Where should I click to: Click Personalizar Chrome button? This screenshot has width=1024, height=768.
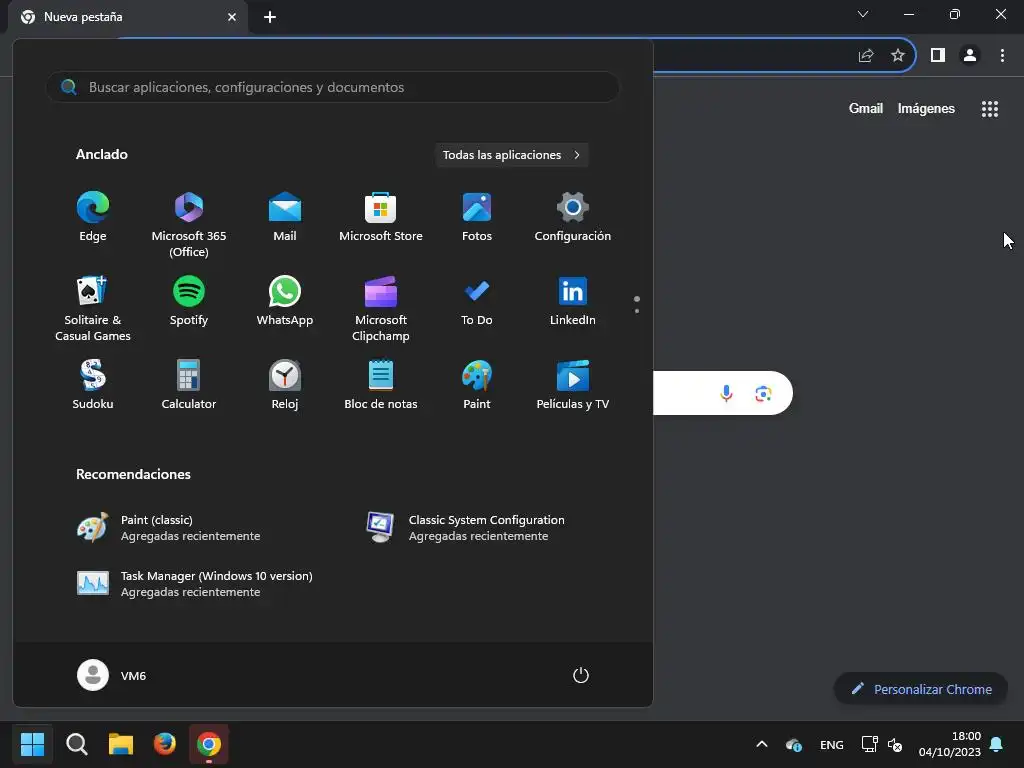(921, 689)
